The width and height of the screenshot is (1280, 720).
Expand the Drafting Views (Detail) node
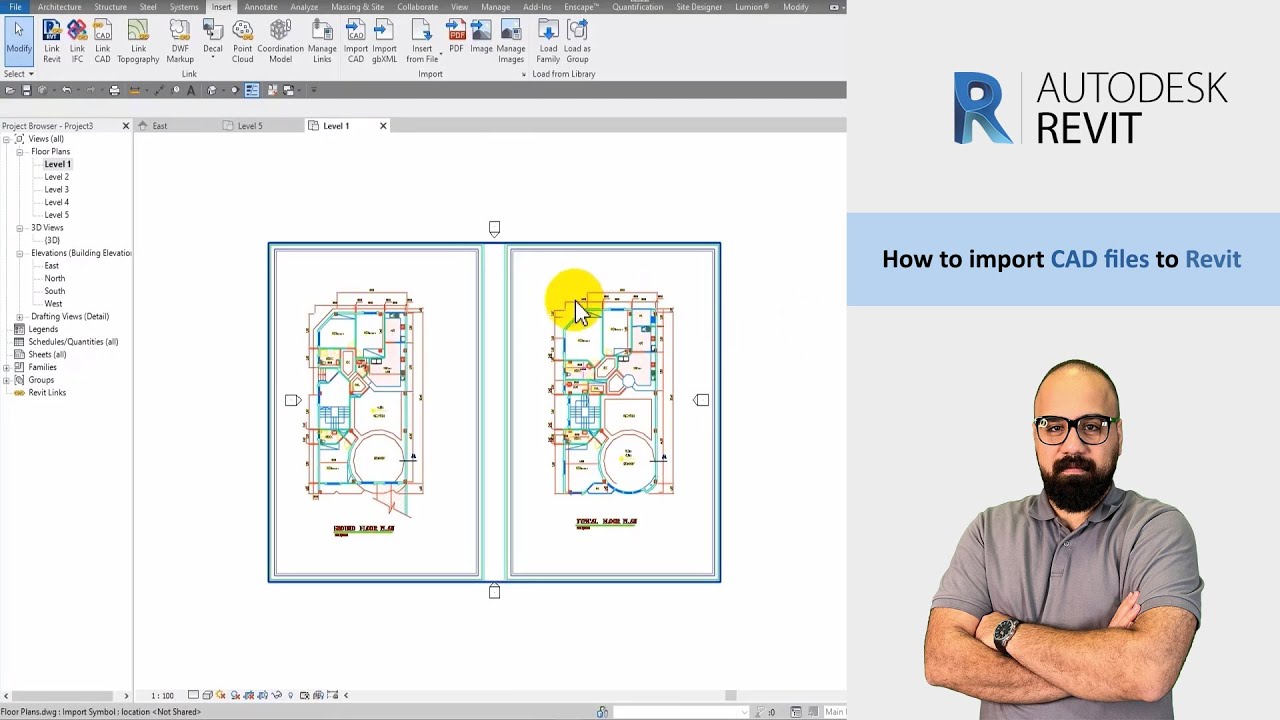(x=20, y=317)
